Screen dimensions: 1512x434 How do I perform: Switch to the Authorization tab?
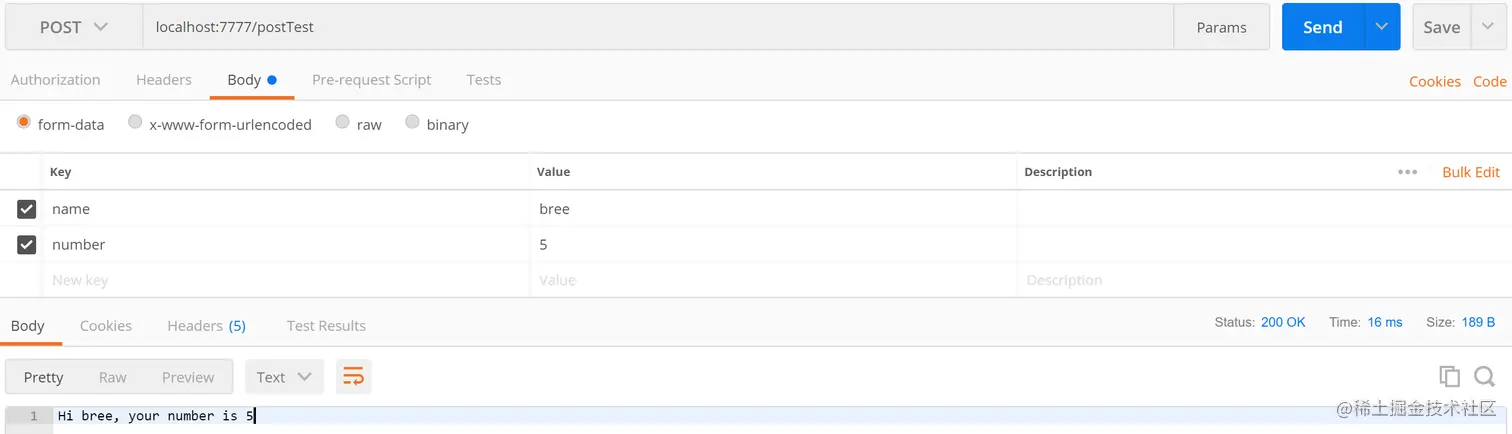coord(55,80)
